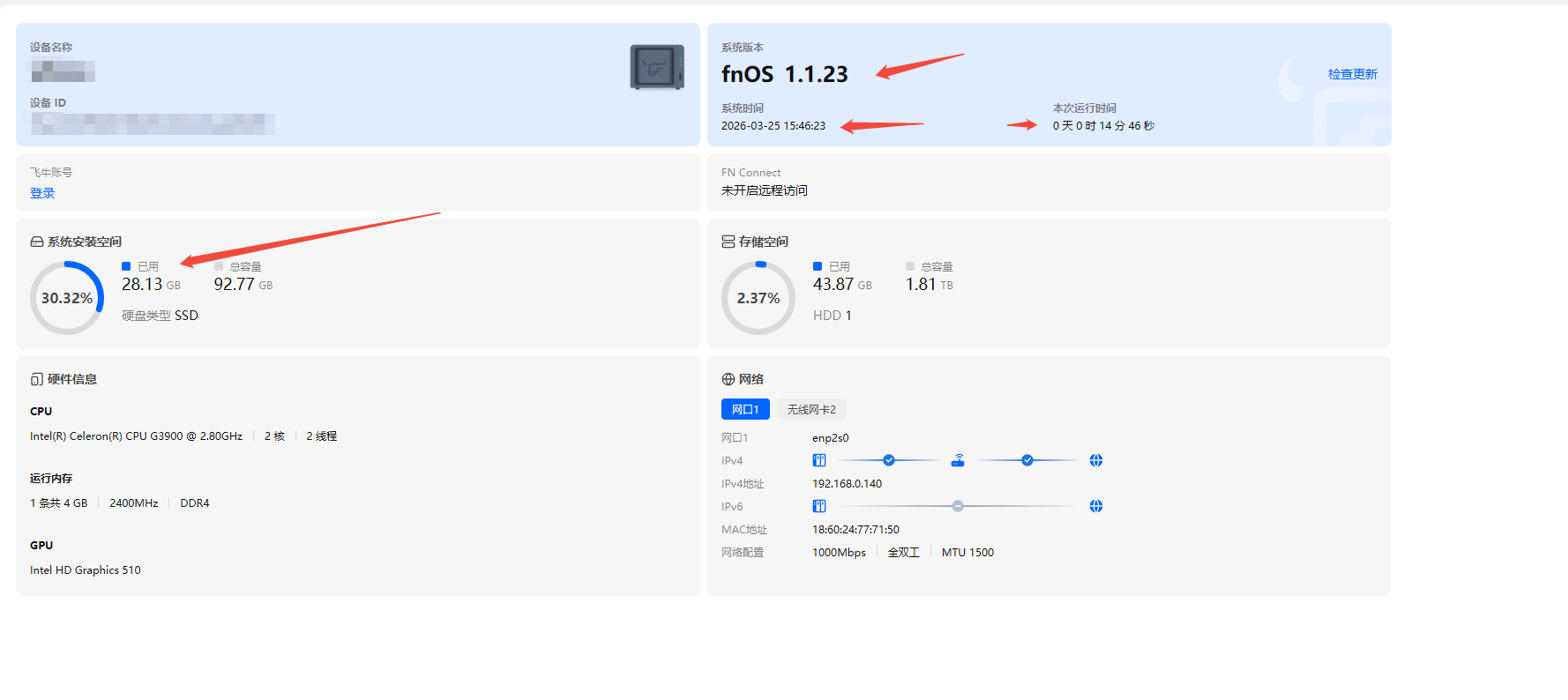The height and width of the screenshot is (700, 1568).
Task: Click the 2.37% storage usage ring
Action: click(758, 298)
